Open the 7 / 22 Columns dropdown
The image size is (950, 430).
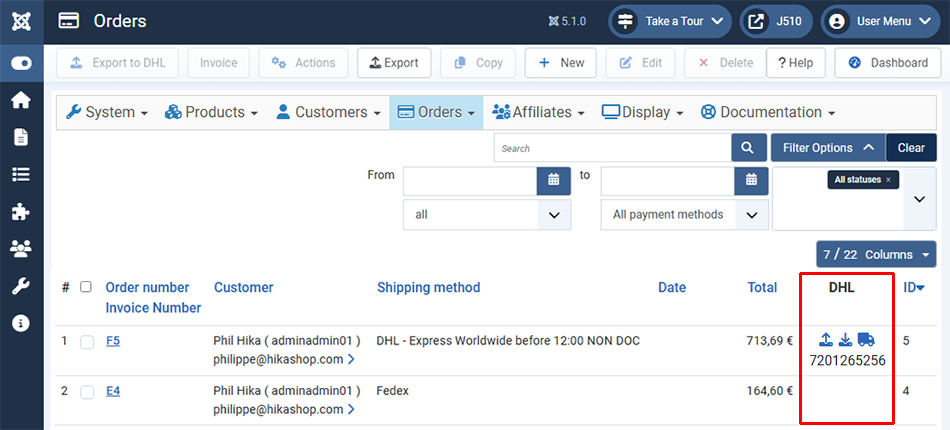[x=876, y=254]
